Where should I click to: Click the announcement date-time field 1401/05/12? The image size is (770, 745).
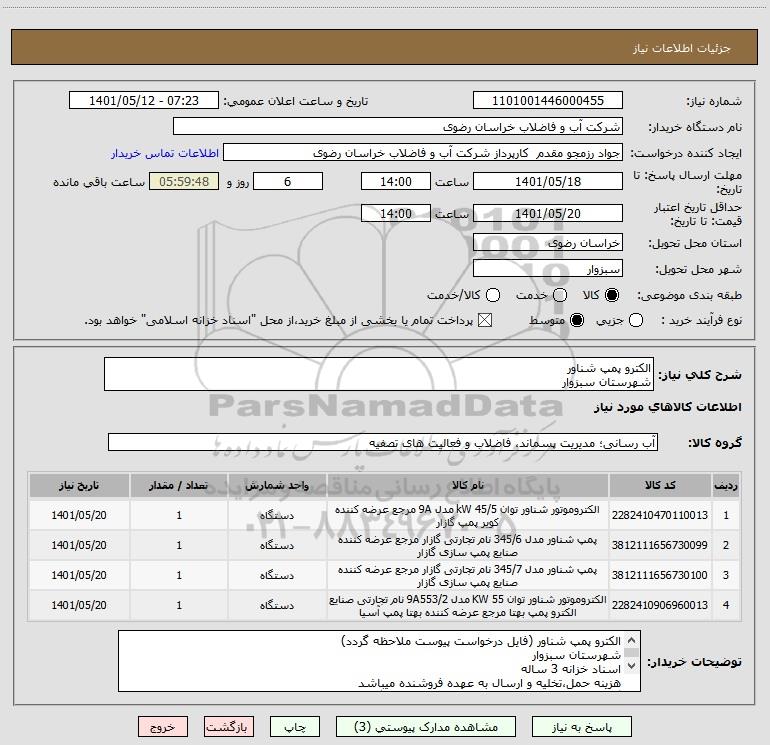click(144, 101)
